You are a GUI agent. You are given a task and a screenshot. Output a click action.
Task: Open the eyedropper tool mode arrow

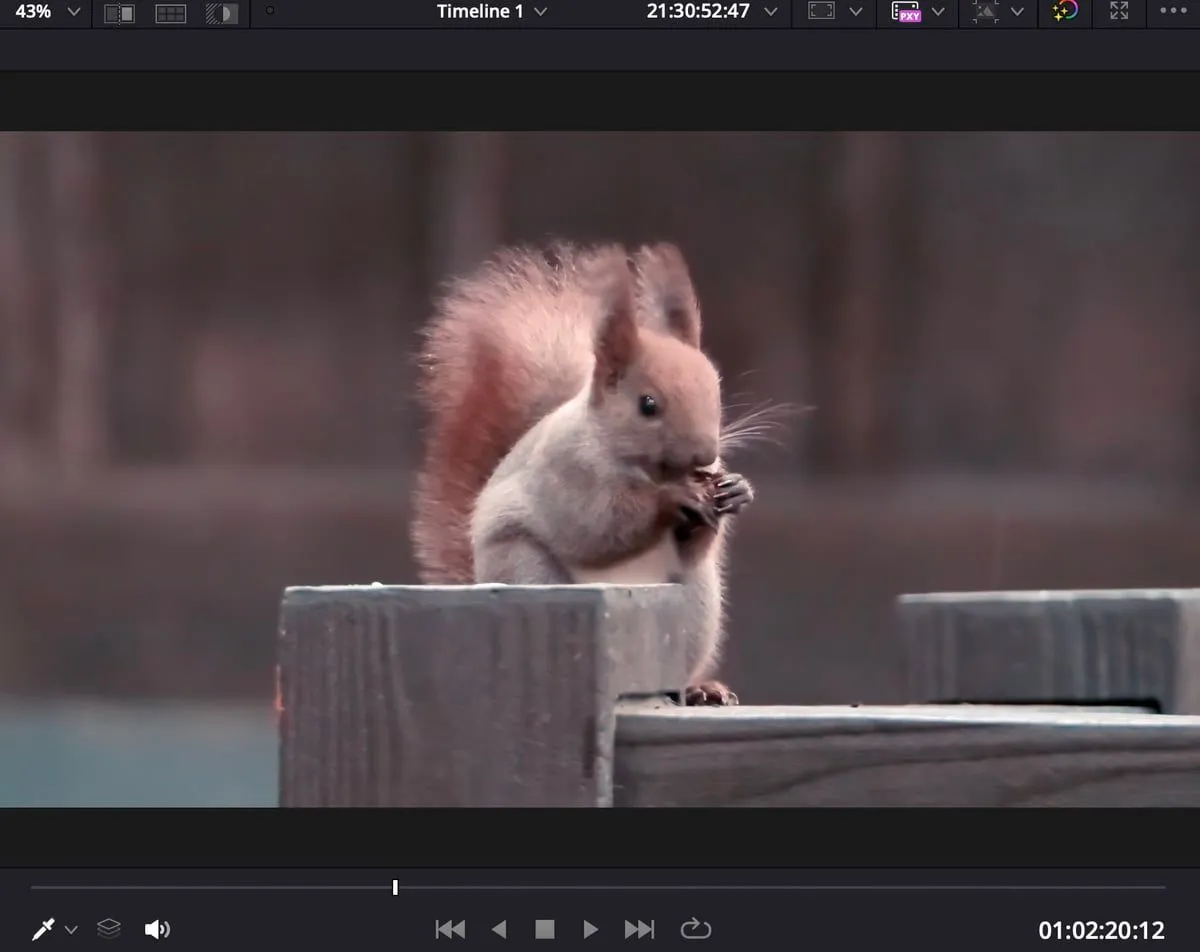[x=71, y=930]
